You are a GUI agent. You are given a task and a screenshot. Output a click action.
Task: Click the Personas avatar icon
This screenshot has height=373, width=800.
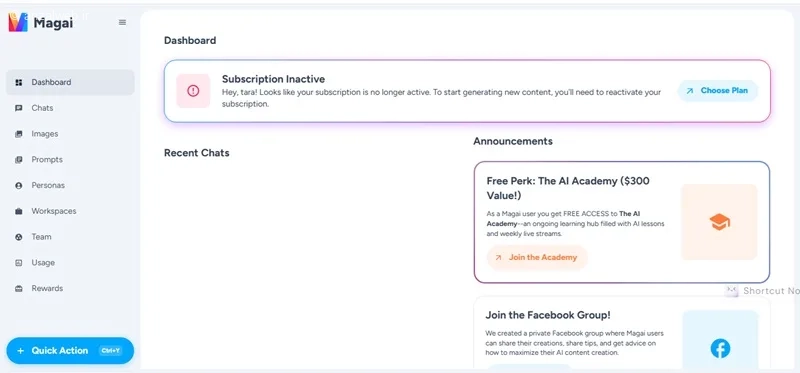tap(19, 186)
